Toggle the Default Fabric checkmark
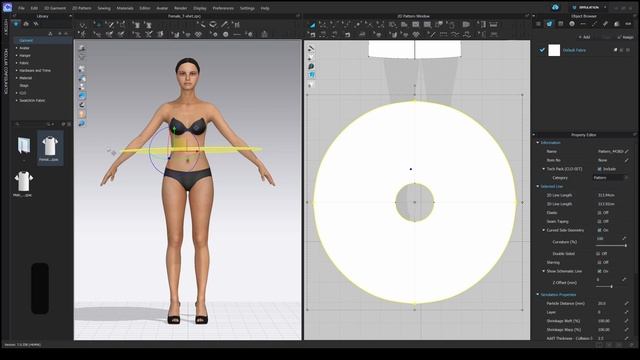The image size is (640, 360). pyautogui.click(x=542, y=50)
